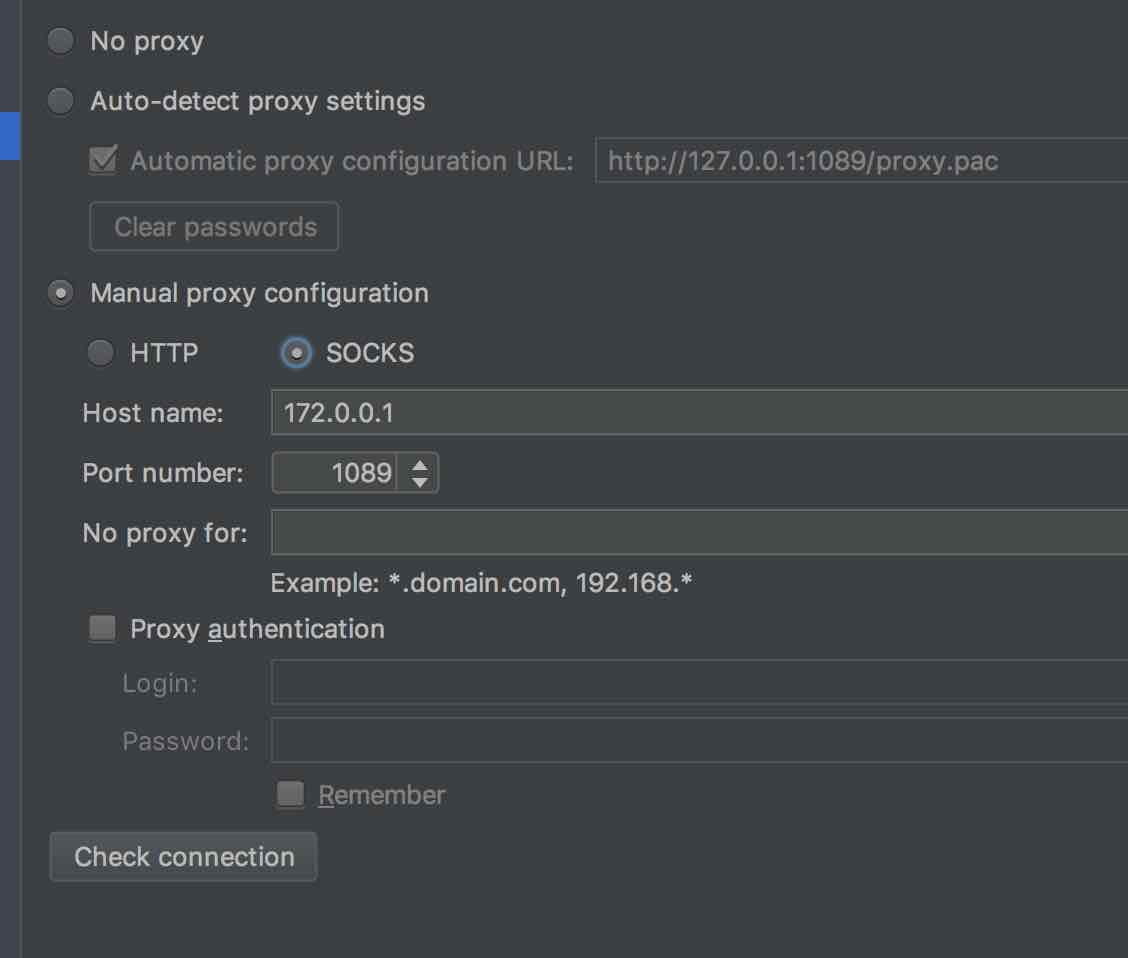Image resolution: width=1128 pixels, height=958 pixels.
Task: Select the SOCKS proxy type
Action: [x=296, y=353]
